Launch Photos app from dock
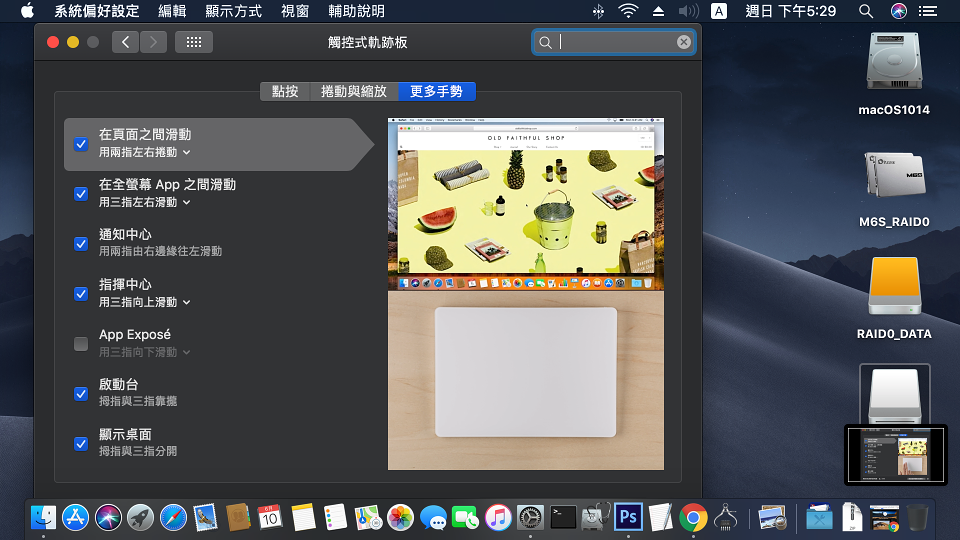Image resolution: width=960 pixels, height=540 pixels. (400, 518)
